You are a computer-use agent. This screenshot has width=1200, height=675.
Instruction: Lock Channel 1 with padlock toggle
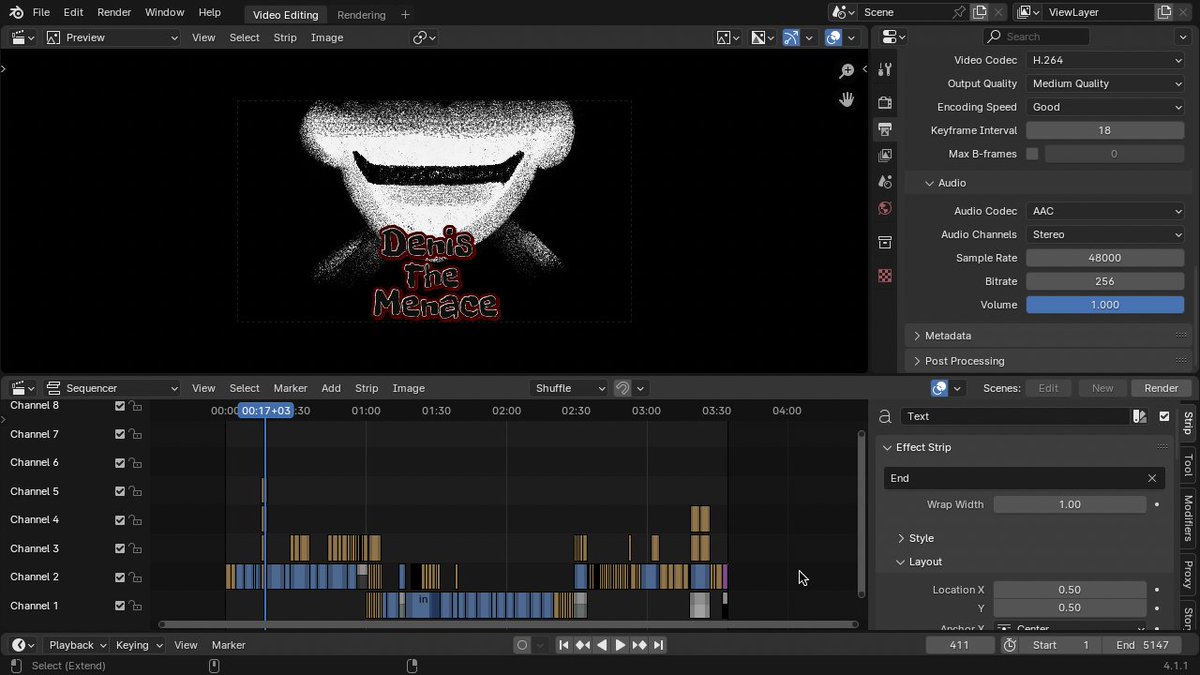pyautogui.click(x=134, y=605)
